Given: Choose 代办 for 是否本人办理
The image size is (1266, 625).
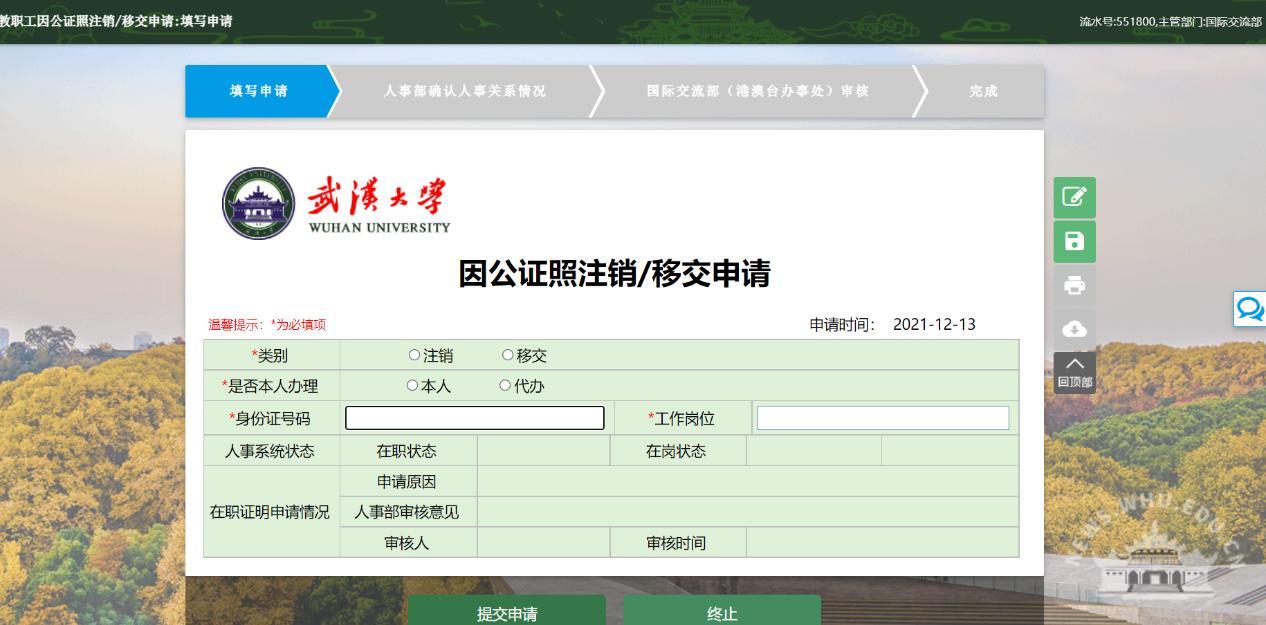Looking at the screenshot, I should click(505, 386).
